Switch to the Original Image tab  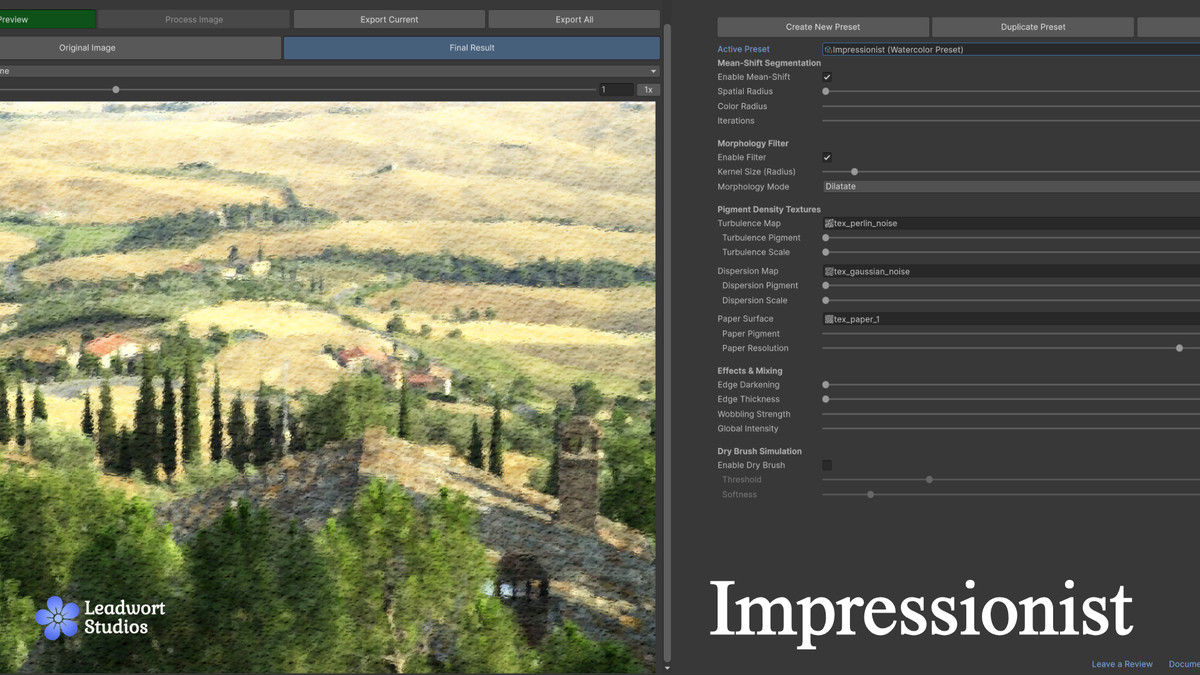point(140,48)
